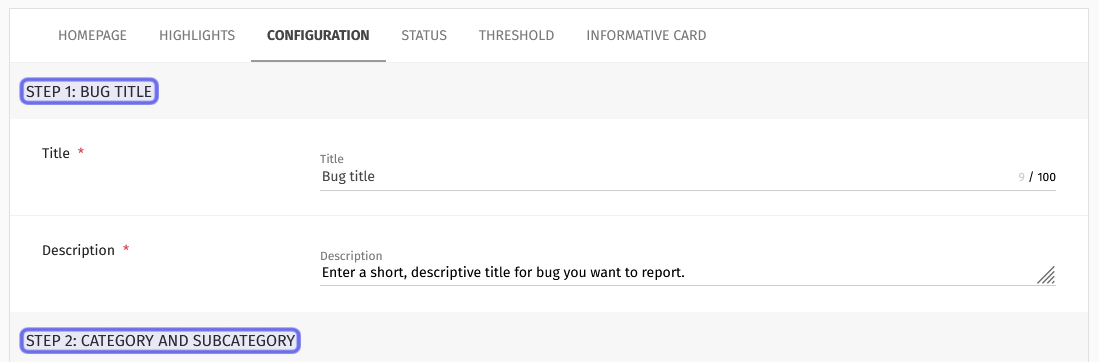
Task: Click the red asterisk beside Title
Action: tap(81, 152)
